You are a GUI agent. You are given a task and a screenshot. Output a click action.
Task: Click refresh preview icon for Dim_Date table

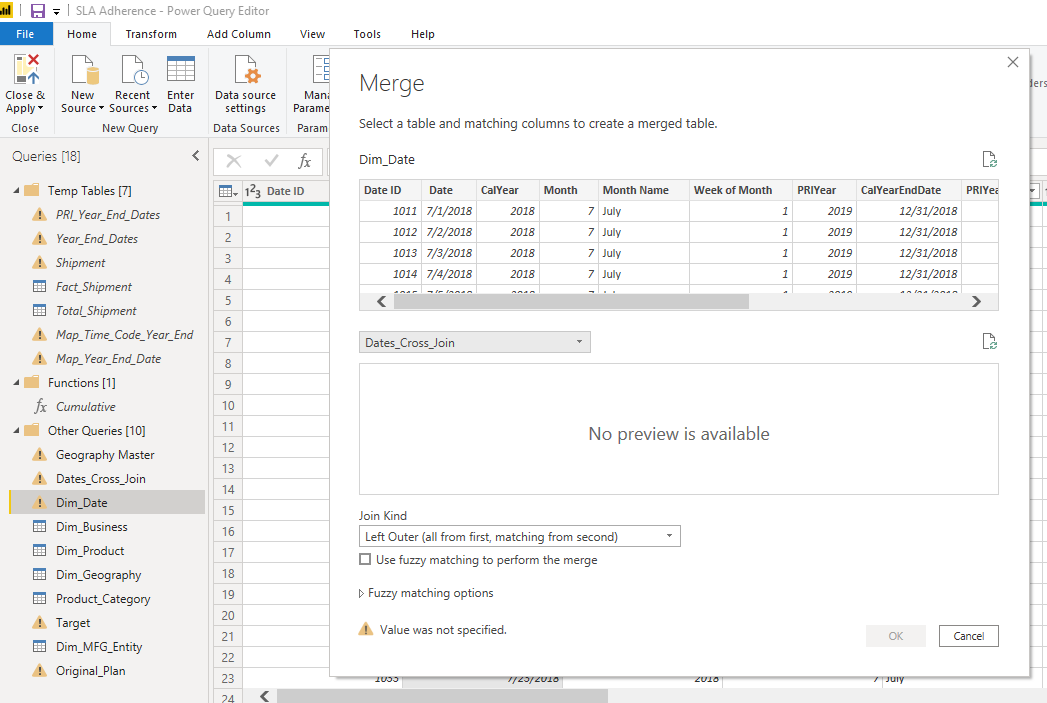(989, 159)
